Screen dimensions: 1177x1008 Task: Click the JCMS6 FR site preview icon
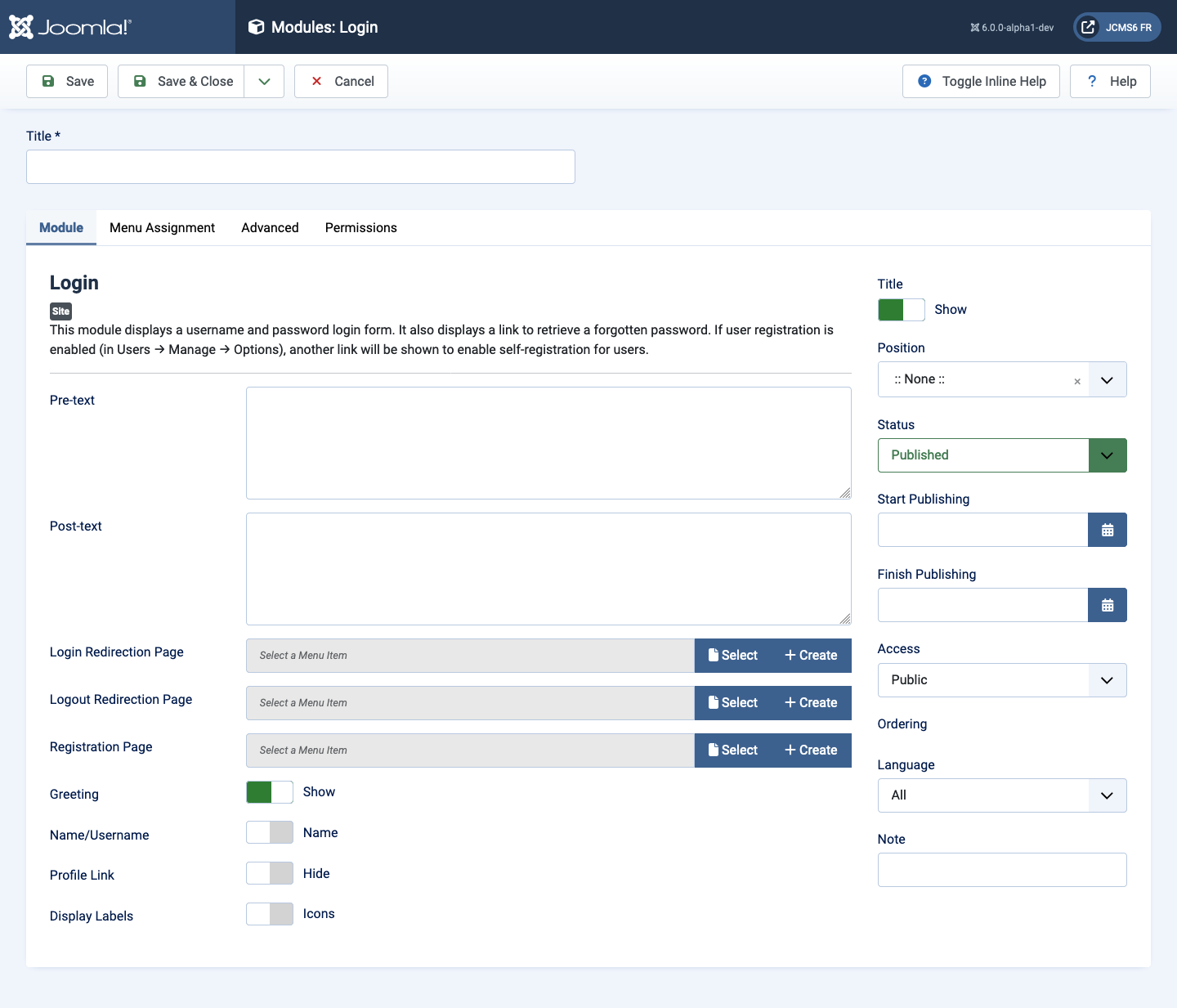point(1088,27)
